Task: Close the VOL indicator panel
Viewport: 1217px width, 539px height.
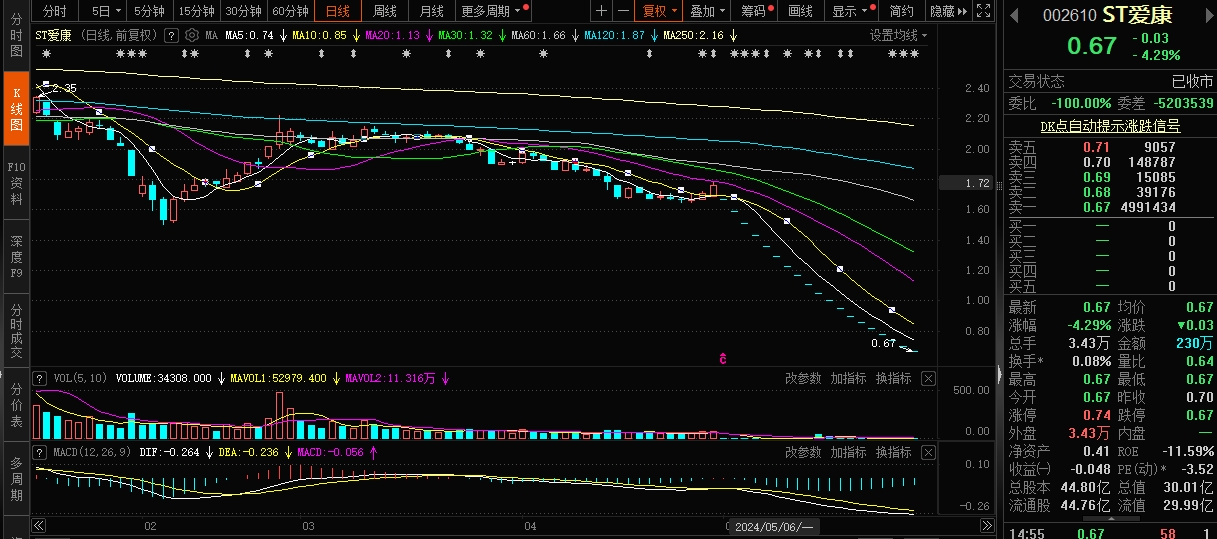Action: point(928,379)
